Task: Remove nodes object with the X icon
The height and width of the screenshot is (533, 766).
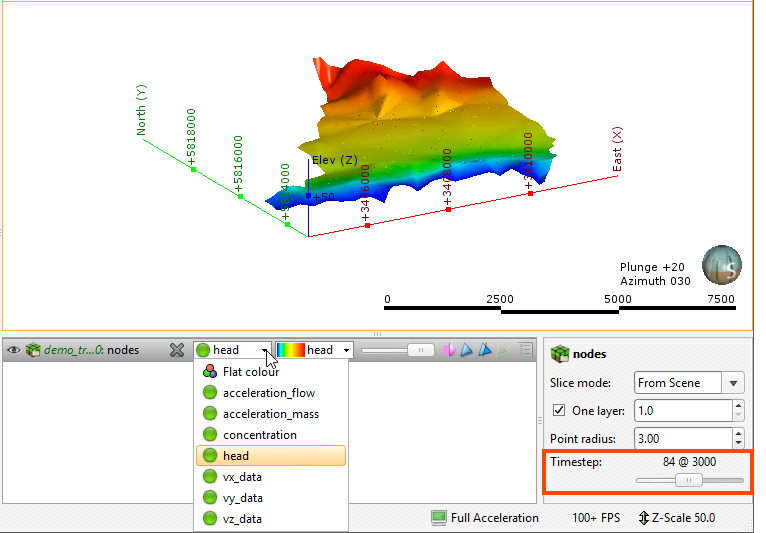Action: [x=177, y=350]
